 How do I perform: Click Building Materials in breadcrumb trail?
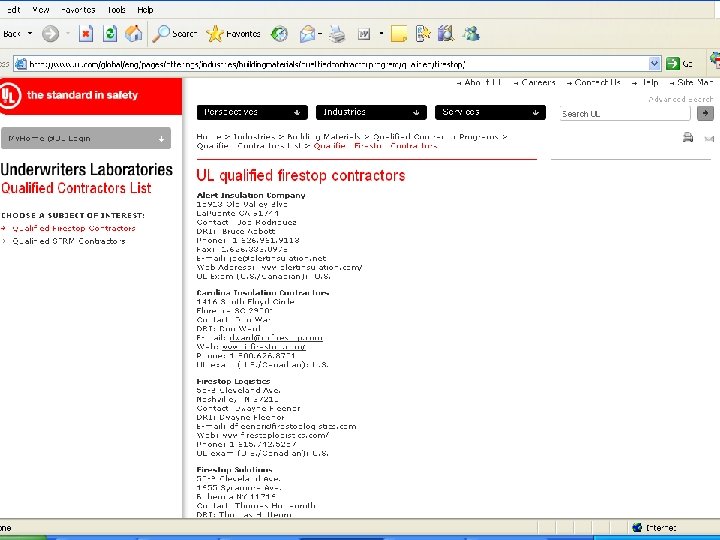point(323,137)
